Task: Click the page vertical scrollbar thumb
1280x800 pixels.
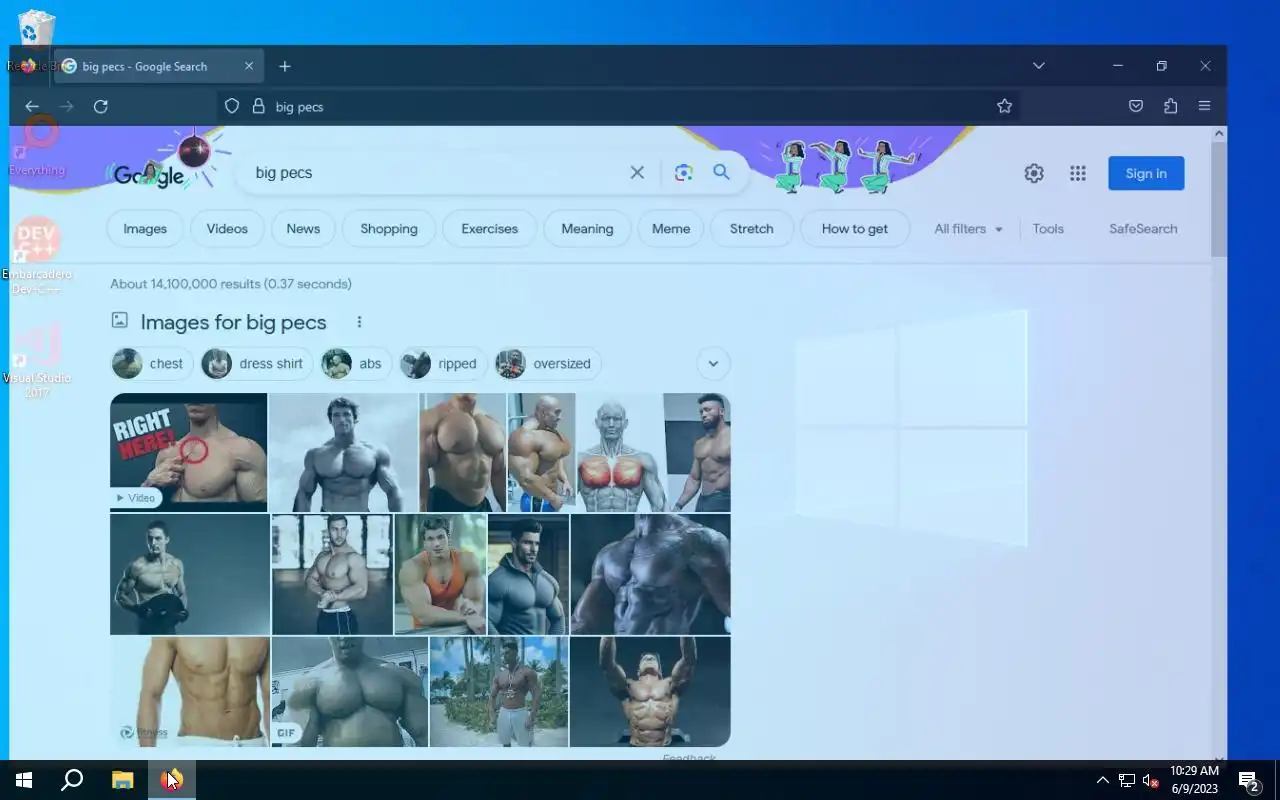Action: (1218, 198)
